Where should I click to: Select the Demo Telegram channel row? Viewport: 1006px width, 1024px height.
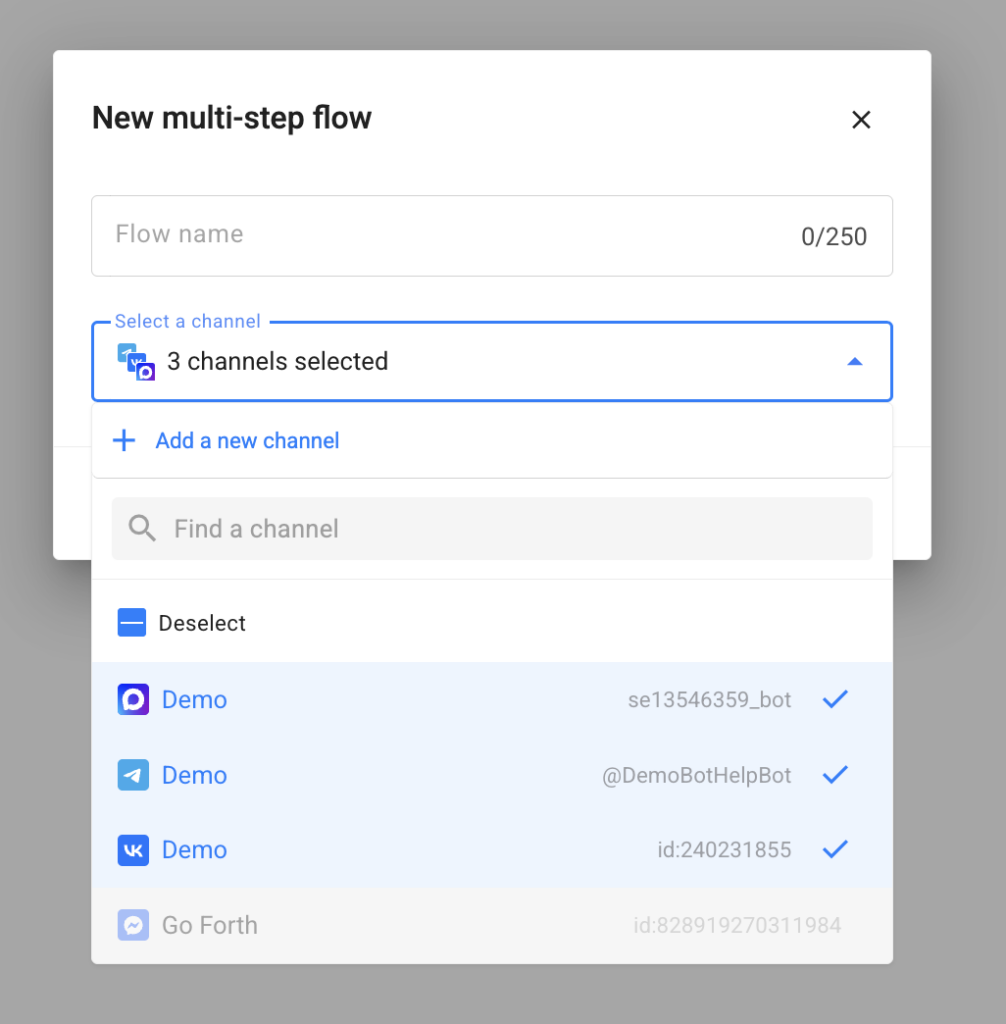pos(492,775)
